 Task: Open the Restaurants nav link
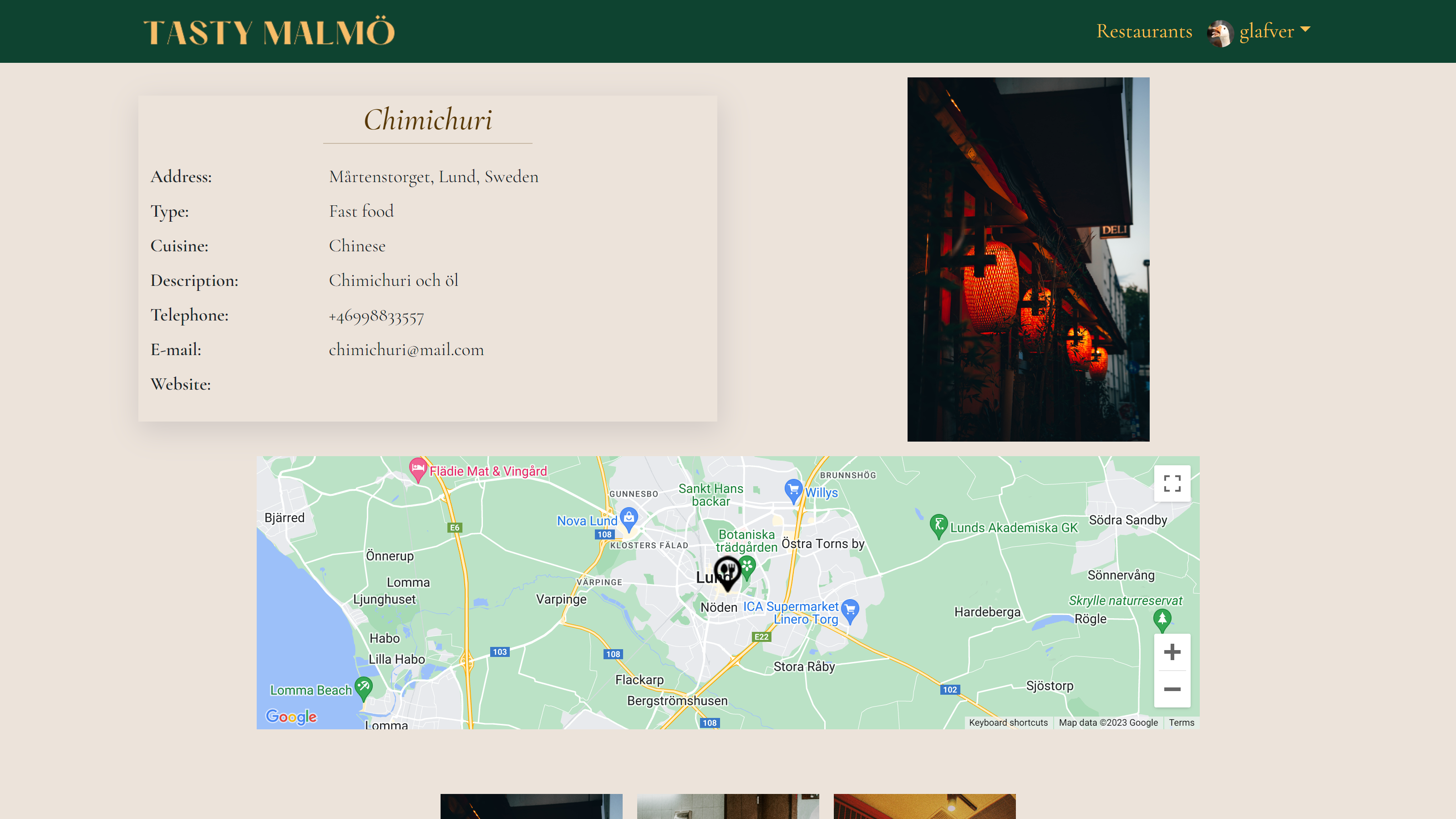point(1144,31)
